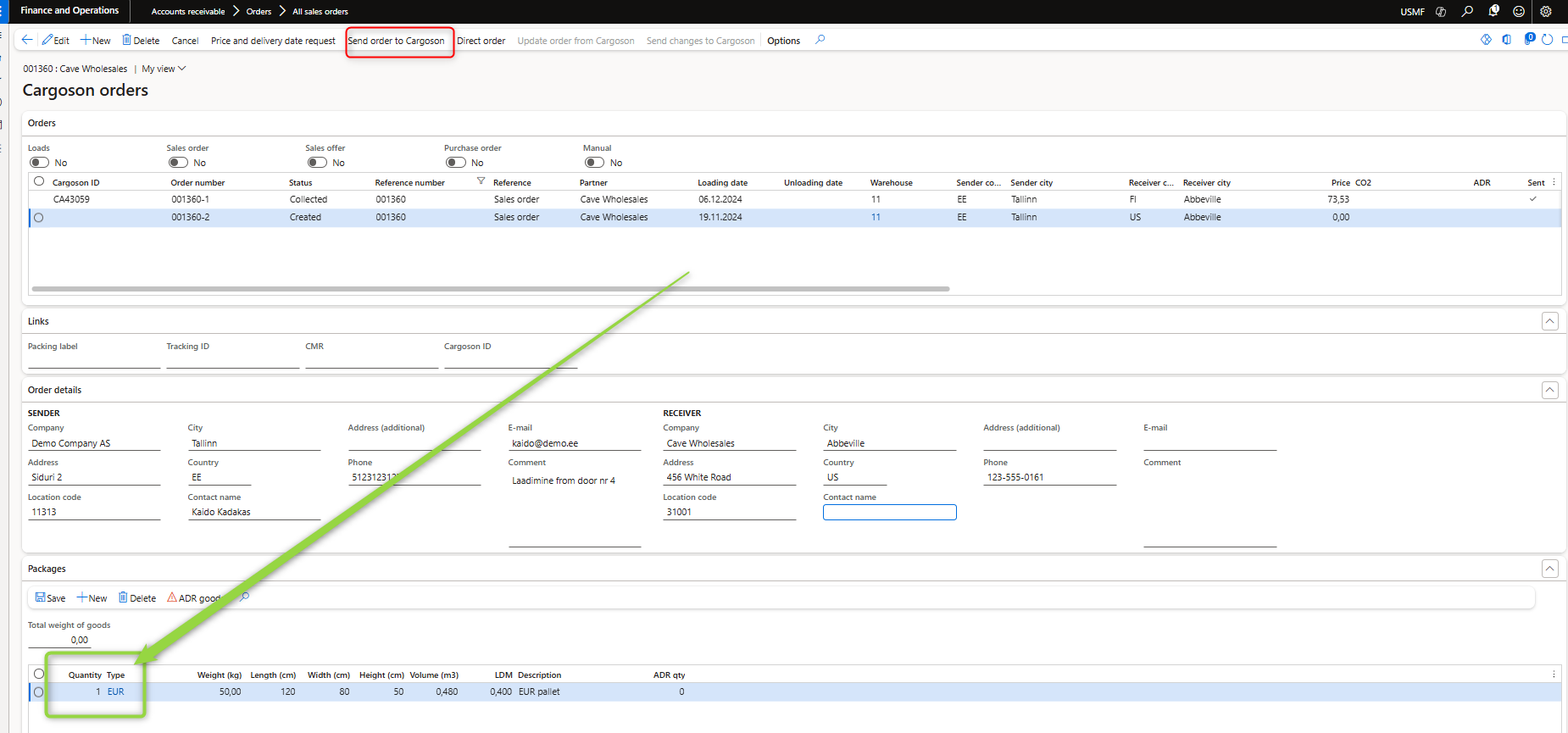Open packages grid options ellipsis
The height and width of the screenshot is (733, 1568).
click(x=1554, y=675)
